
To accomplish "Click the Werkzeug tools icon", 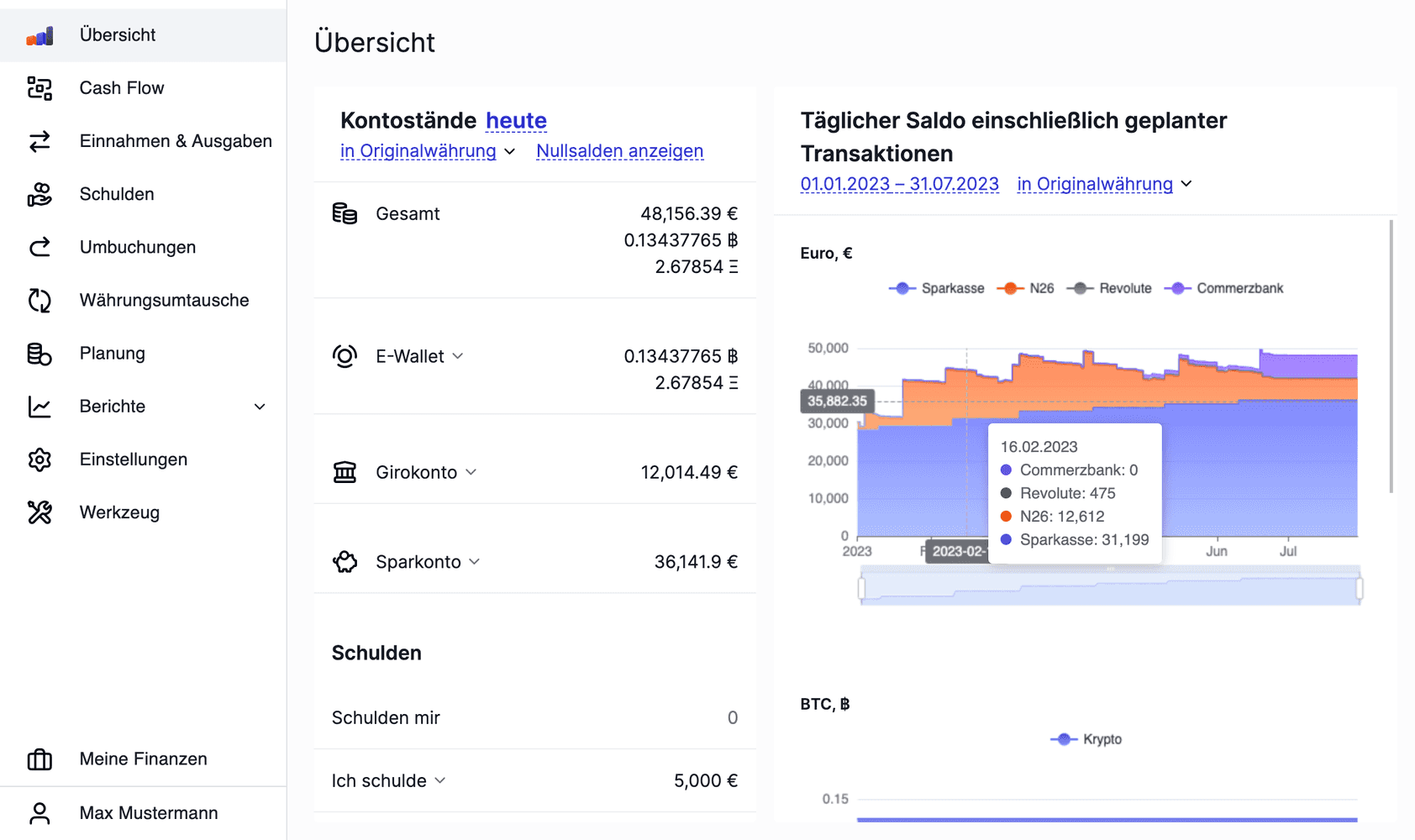I will click(x=39, y=512).
